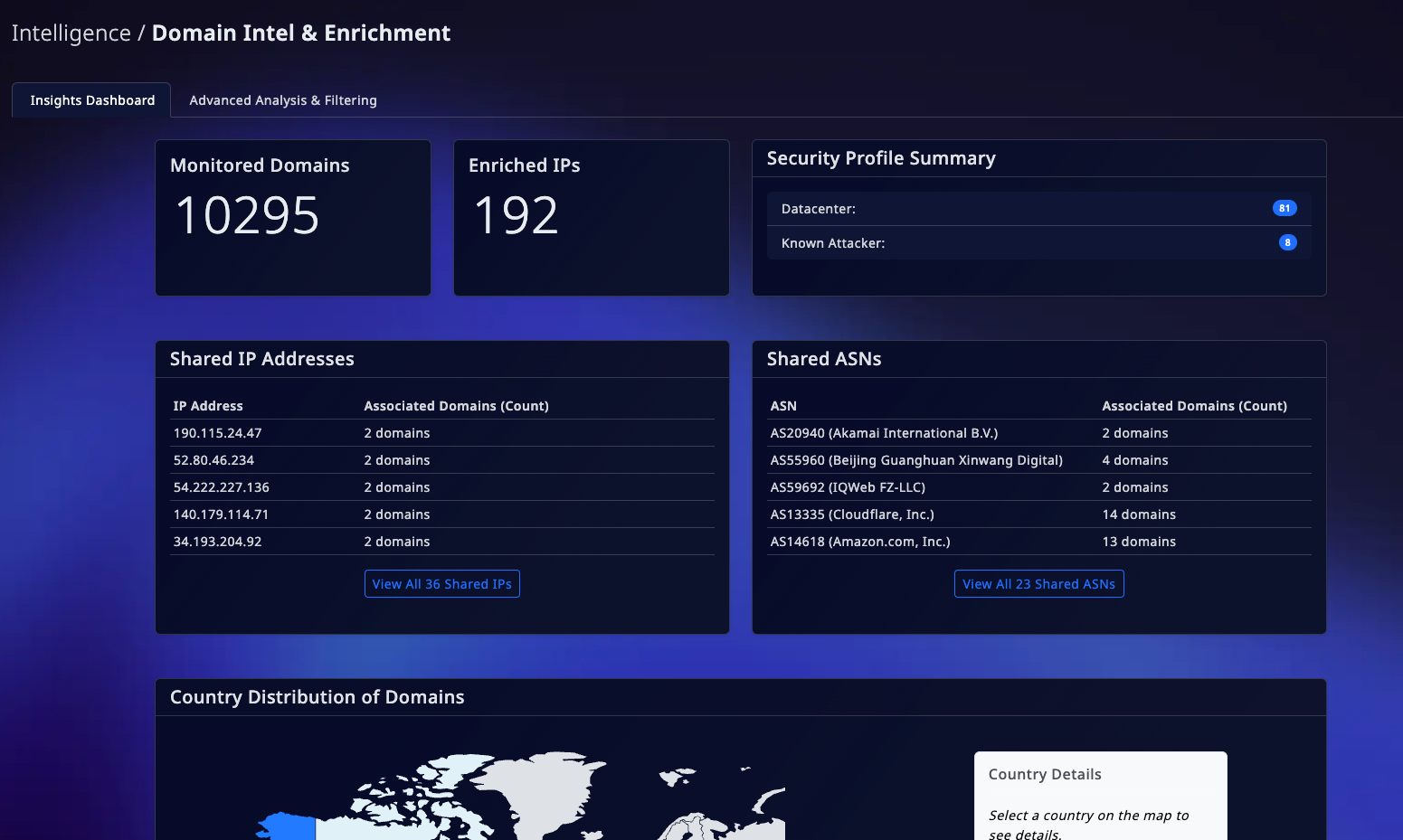The height and width of the screenshot is (840, 1403).
Task: Click the View All 36 Shared IPs button
Action: pyautogui.click(x=442, y=584)
